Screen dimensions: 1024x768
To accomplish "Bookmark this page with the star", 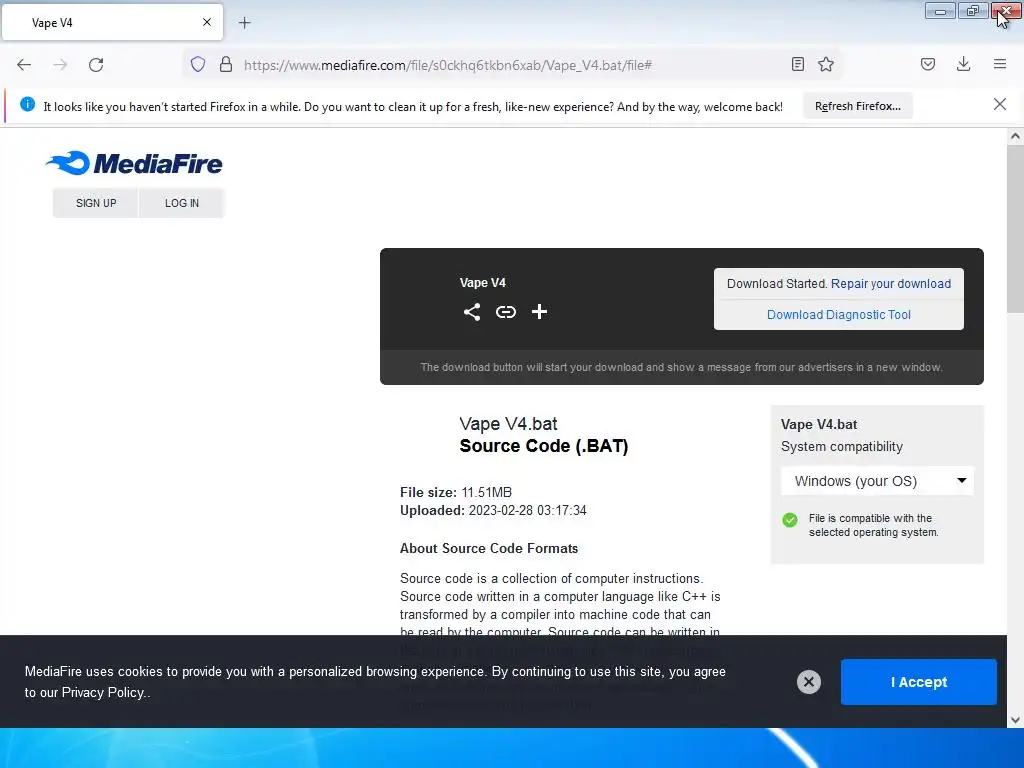I will 826,64.
